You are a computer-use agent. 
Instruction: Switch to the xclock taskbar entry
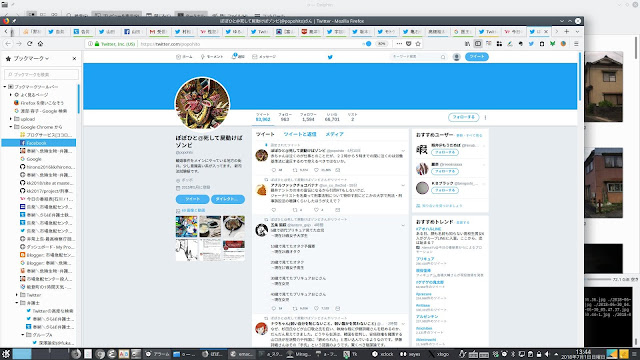(x=383, y=354)
